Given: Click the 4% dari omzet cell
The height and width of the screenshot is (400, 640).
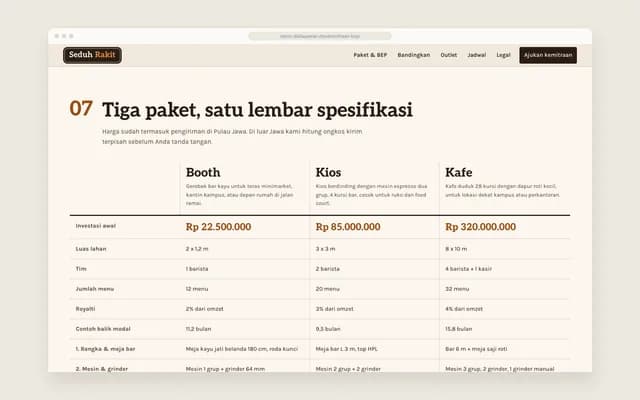Looking at the screenshot, I should (464, 309).
